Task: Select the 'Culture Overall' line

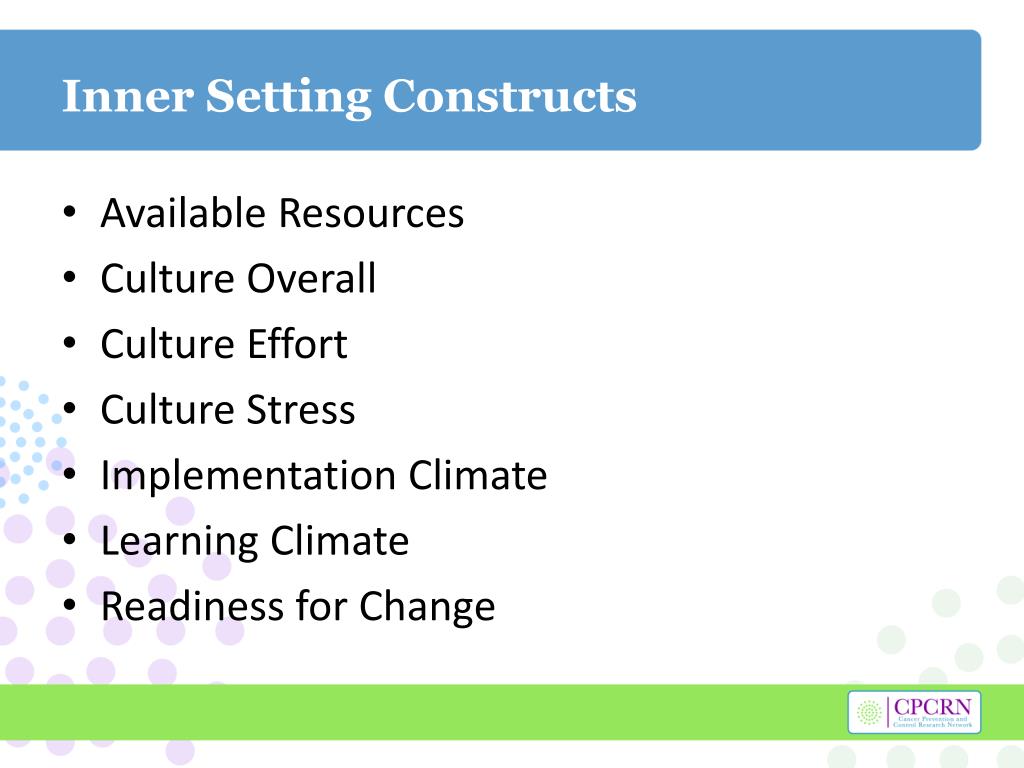Action: pyautogui.click(x=238, y=278)
